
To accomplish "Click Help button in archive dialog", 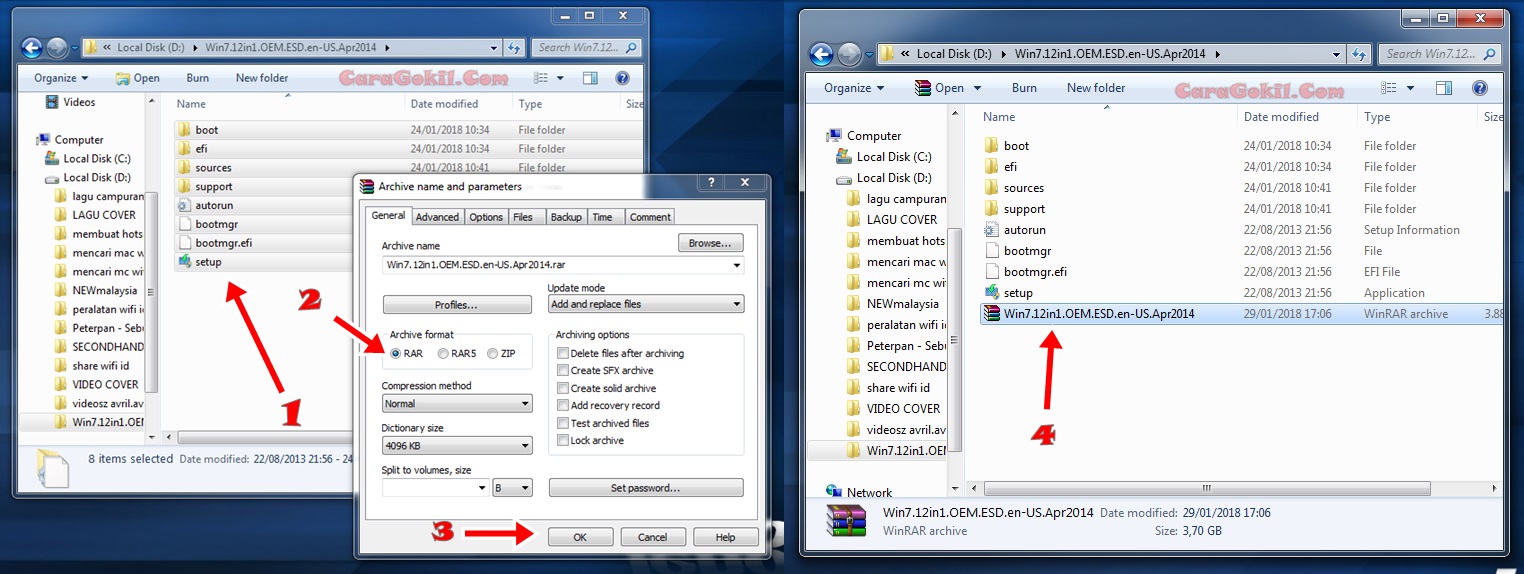I will click(726, 537).
